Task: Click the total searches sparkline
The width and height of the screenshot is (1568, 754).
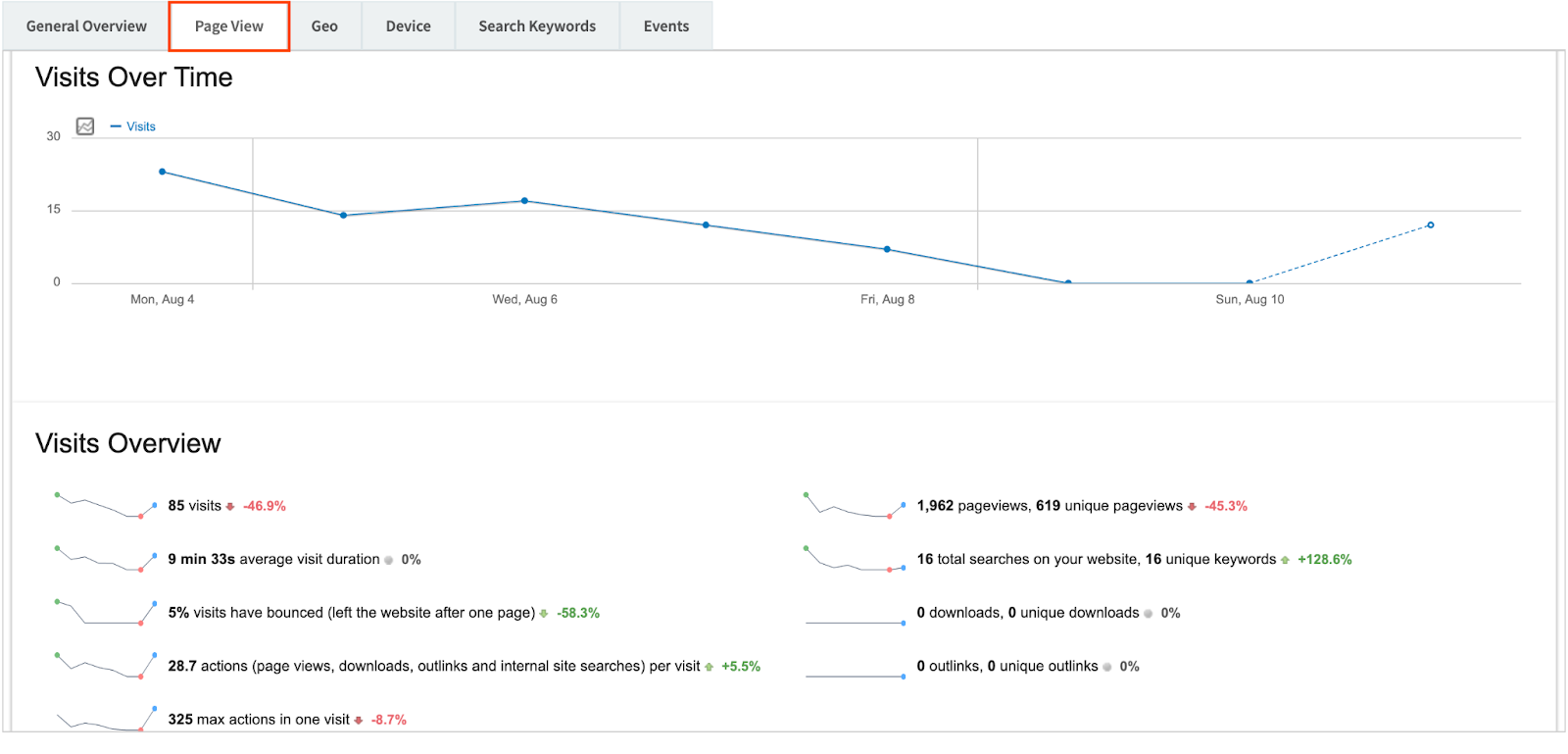Action: (x=854, y=559)
